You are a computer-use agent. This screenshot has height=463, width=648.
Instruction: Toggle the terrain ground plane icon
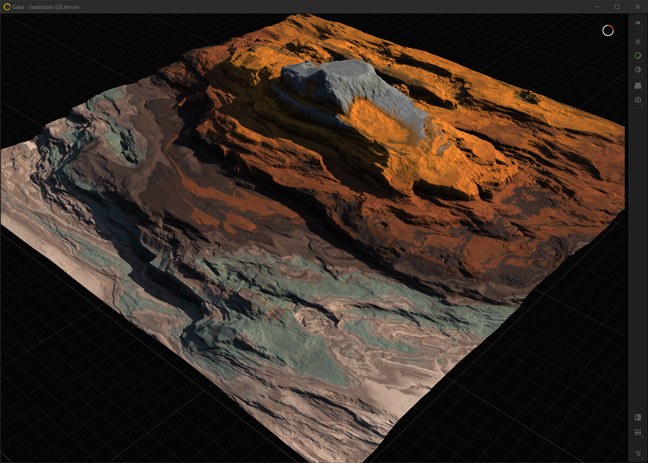point(638,85)
